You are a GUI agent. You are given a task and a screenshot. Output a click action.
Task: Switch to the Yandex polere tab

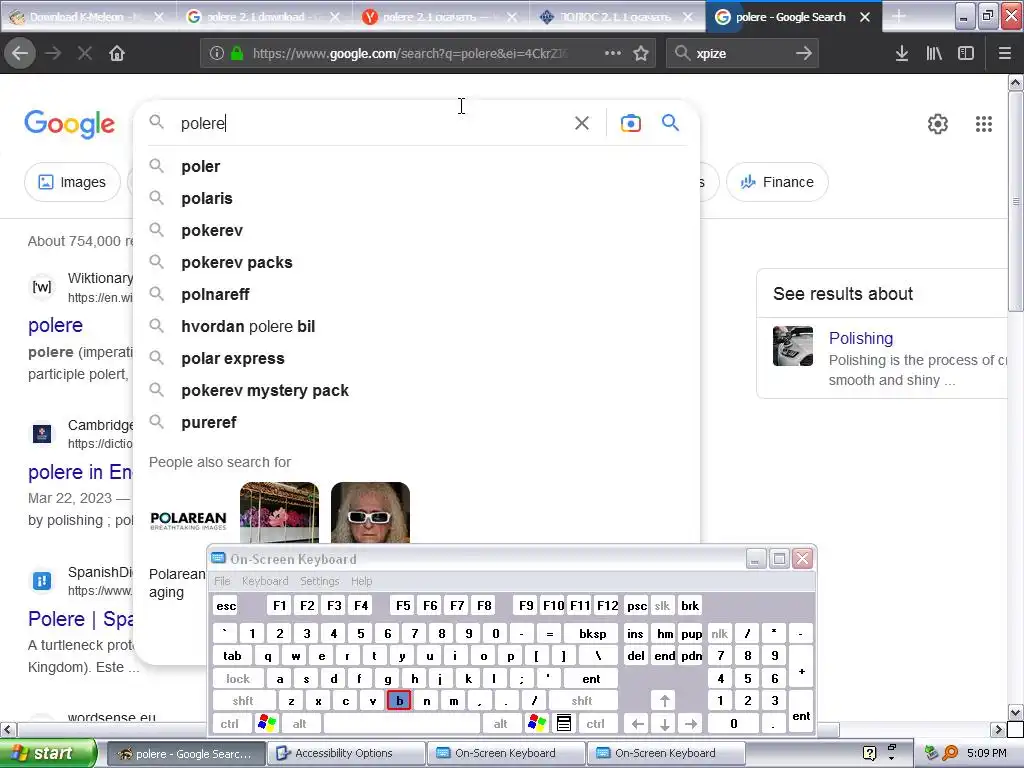coord(441,17)
